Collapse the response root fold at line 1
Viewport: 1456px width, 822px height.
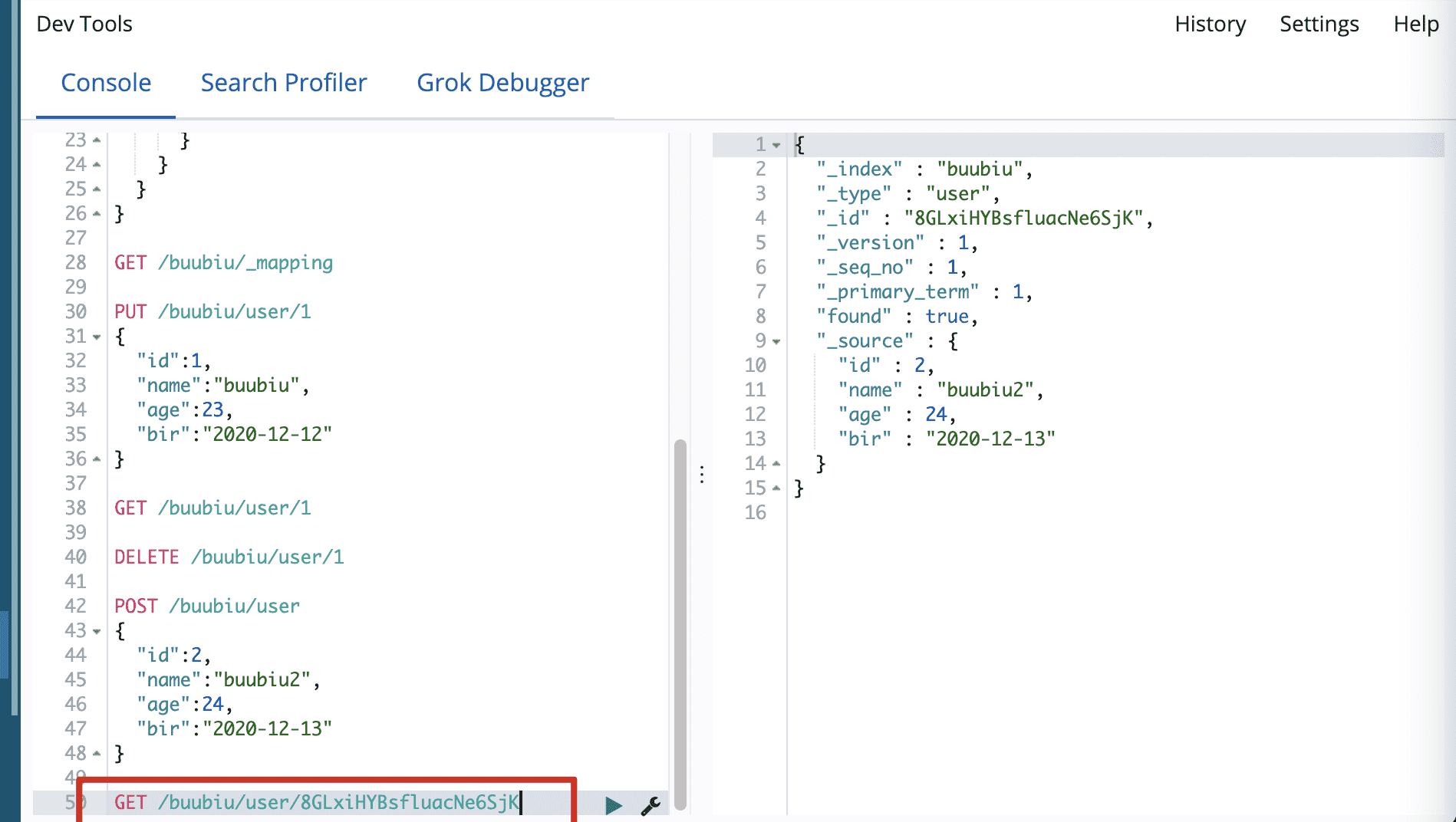click(x=776, y=145)
